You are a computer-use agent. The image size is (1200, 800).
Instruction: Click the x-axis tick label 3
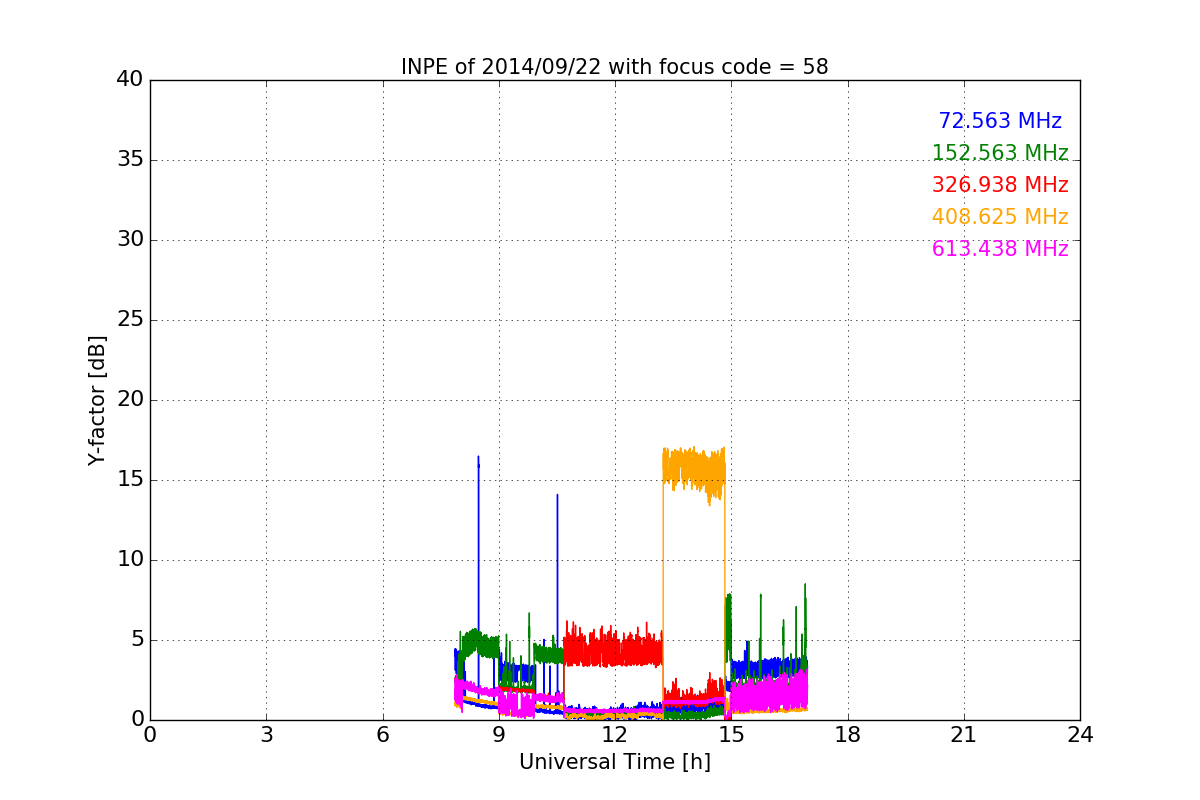[x=266, y=735]
